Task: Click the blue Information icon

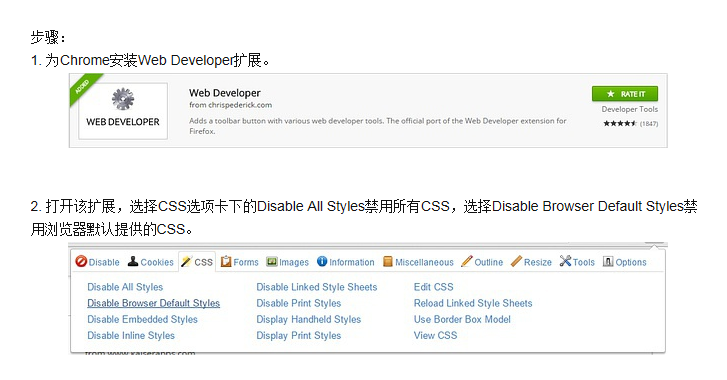Action: tap(322, 261)
